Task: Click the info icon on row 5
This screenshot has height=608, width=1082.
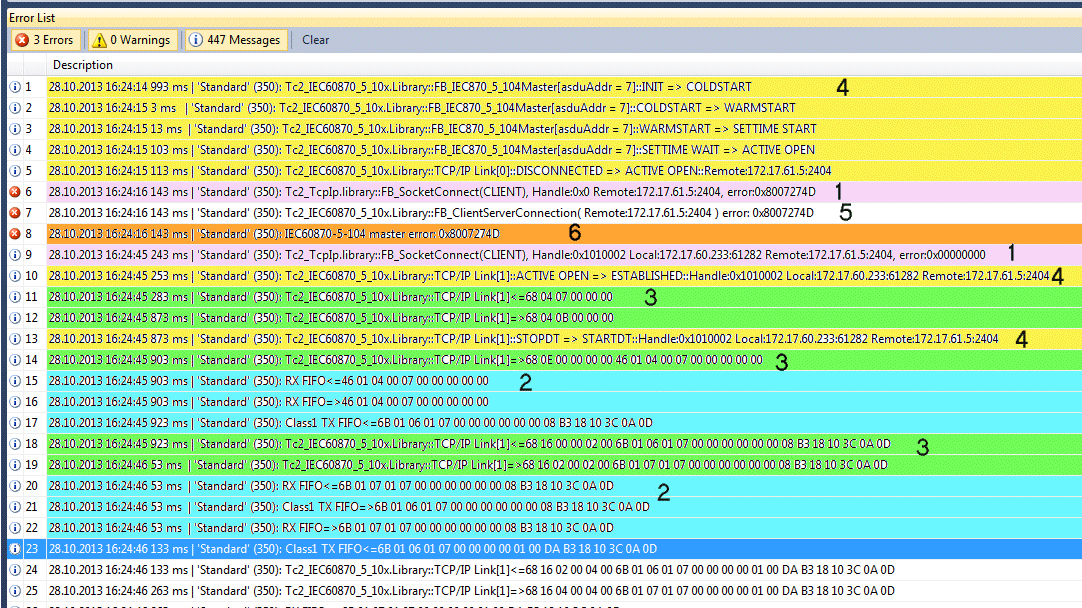Action: (x=14, y=171)
